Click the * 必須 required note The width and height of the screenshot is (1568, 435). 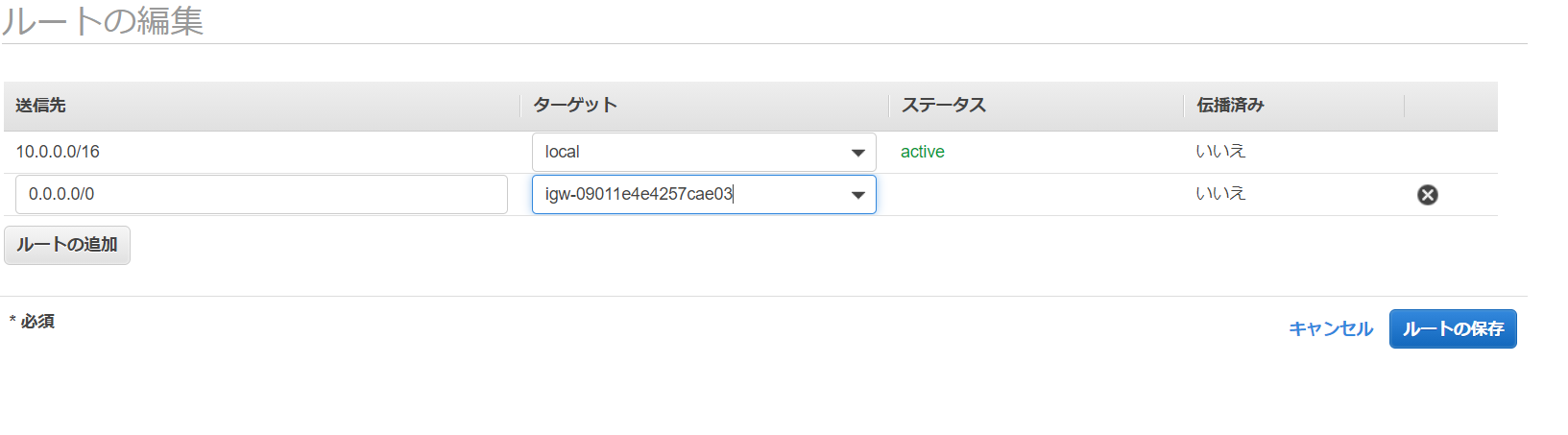click(x=32, y=321)
